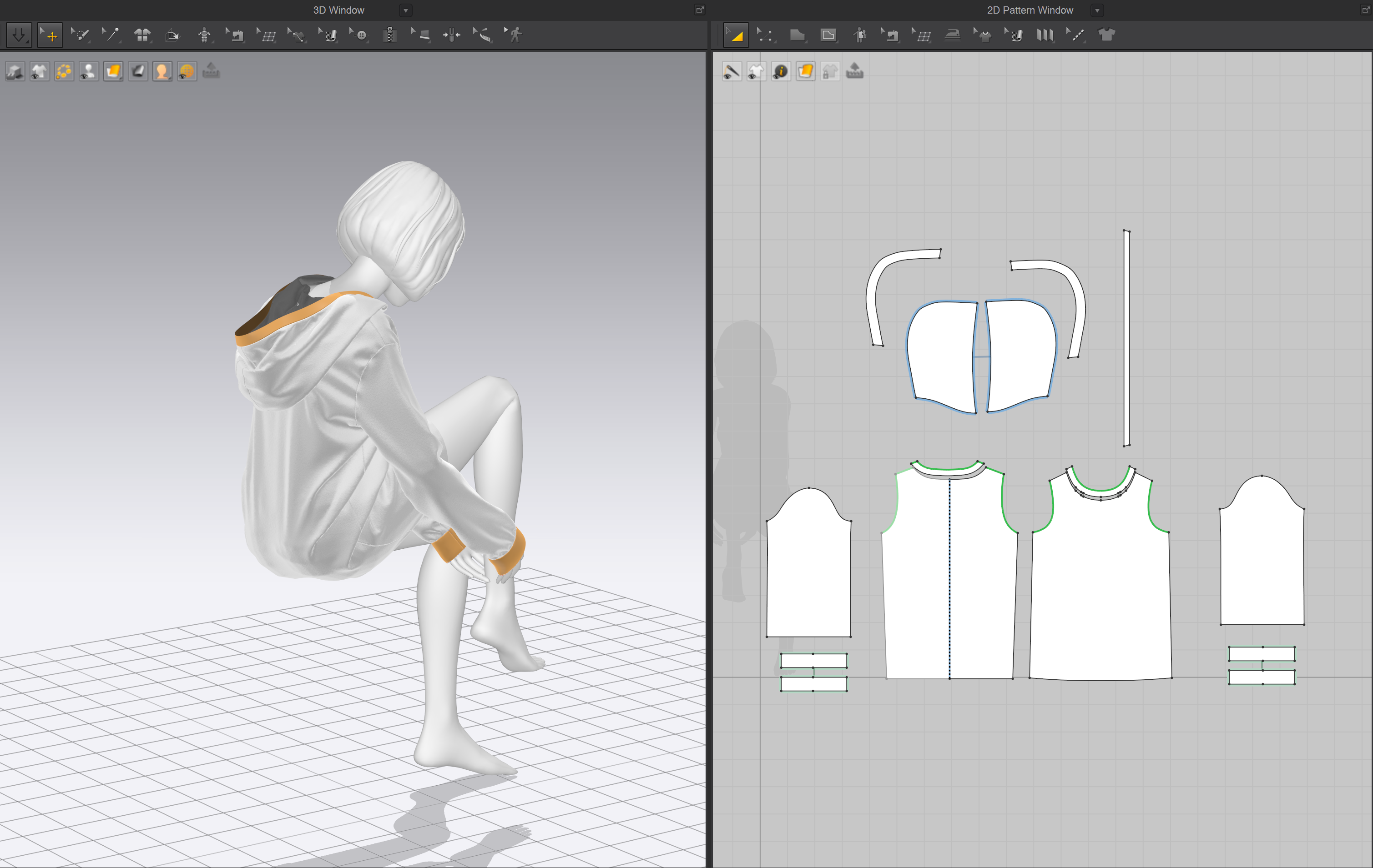This screenshot has height=868, width=1373.
Task: Toggle 2D pattern info visibility icon
Action: tap(781, 71)
